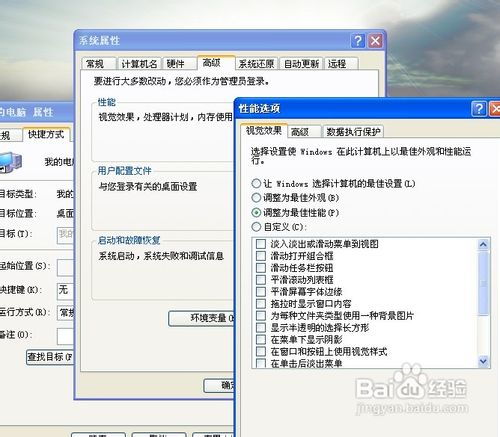Select 快捷方式 tab in 属性 window
Viewport: 500px width, 437px height.
(46, 134)
